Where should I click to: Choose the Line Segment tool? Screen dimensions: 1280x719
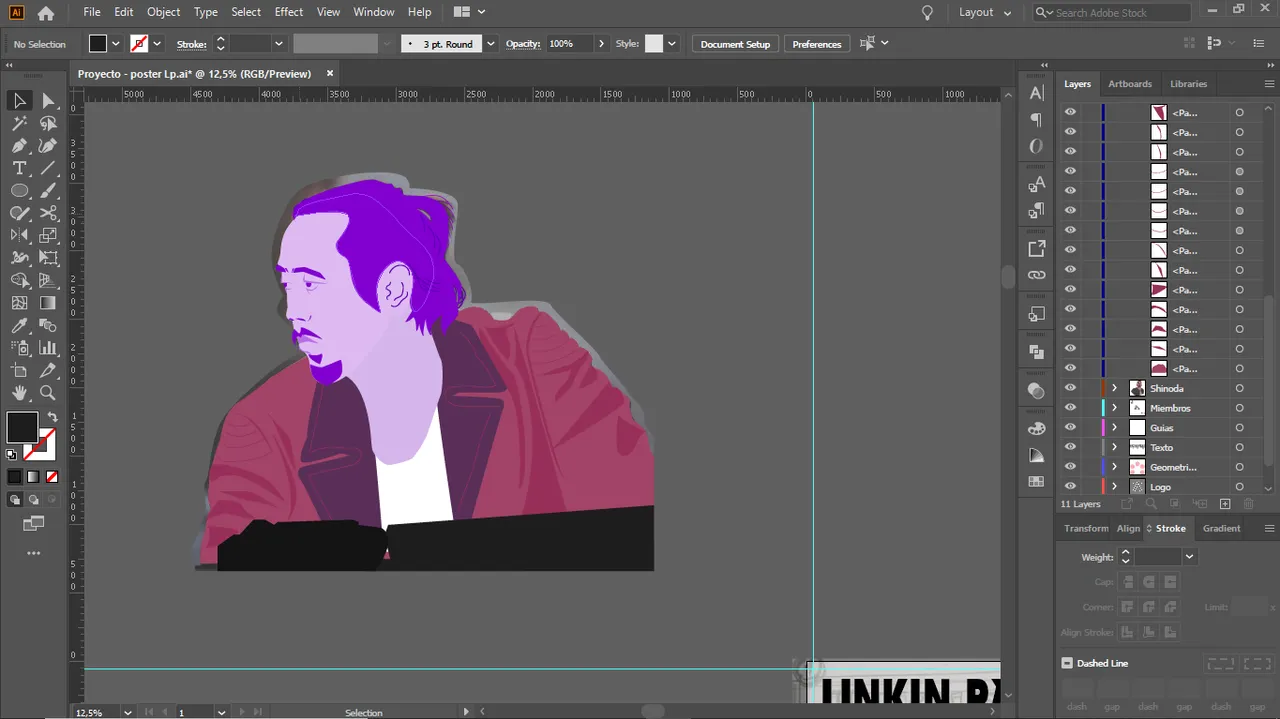pos(48,168)
